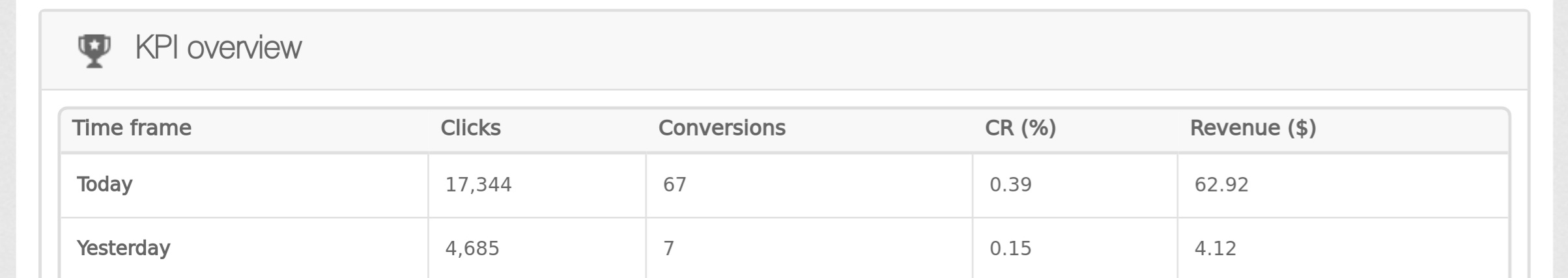1568x278 pixels.
Task: Click the KPI overview trophy icon
Action: (x=94, y=50)
